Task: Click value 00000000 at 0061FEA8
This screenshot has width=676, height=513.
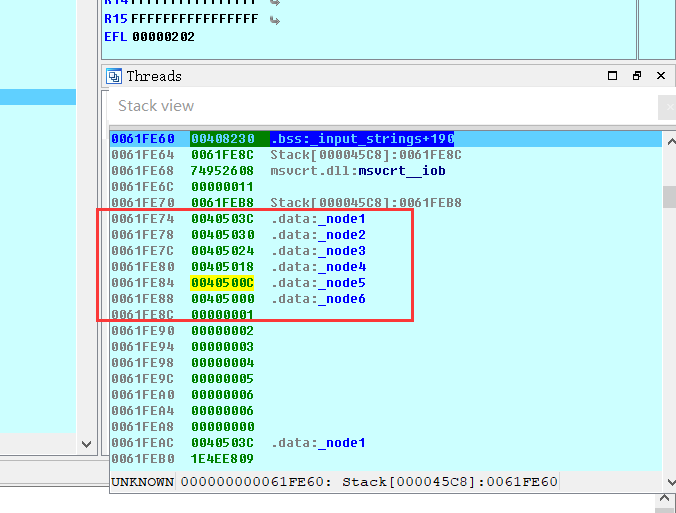Action: click(x=222, y=427)
